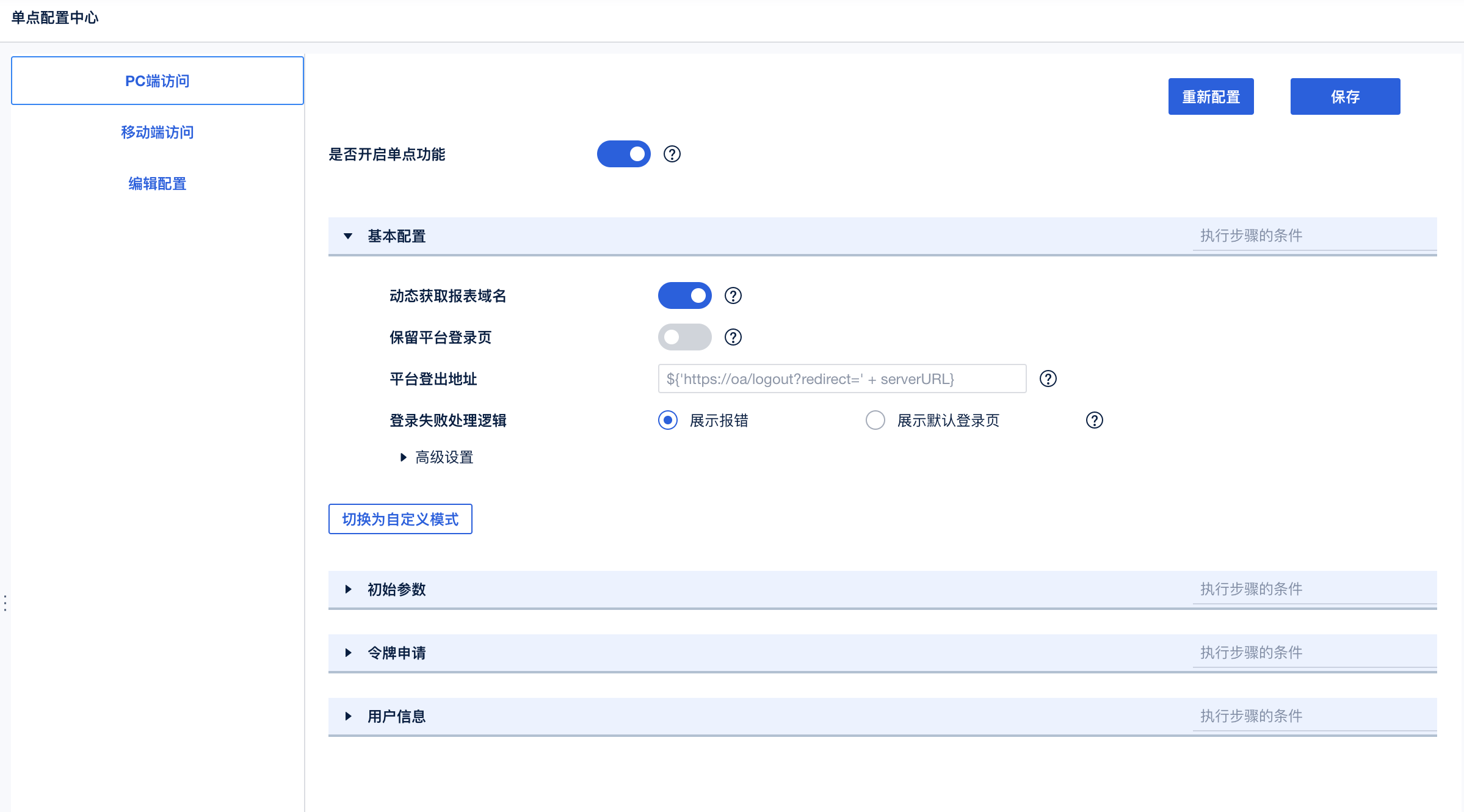Click help icon next to 动态获取报表域名

pyautogui.click(x=733, y=295)
